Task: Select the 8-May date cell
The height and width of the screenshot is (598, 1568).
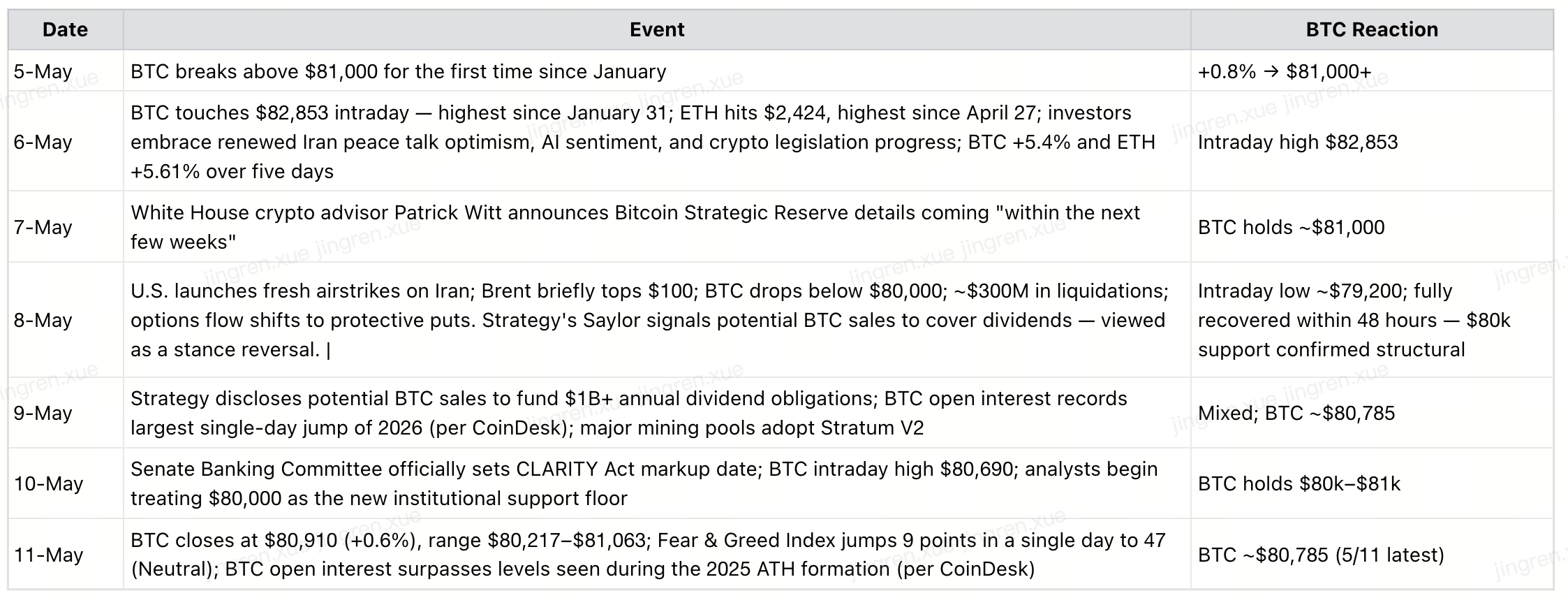Action: click(66, 319)
